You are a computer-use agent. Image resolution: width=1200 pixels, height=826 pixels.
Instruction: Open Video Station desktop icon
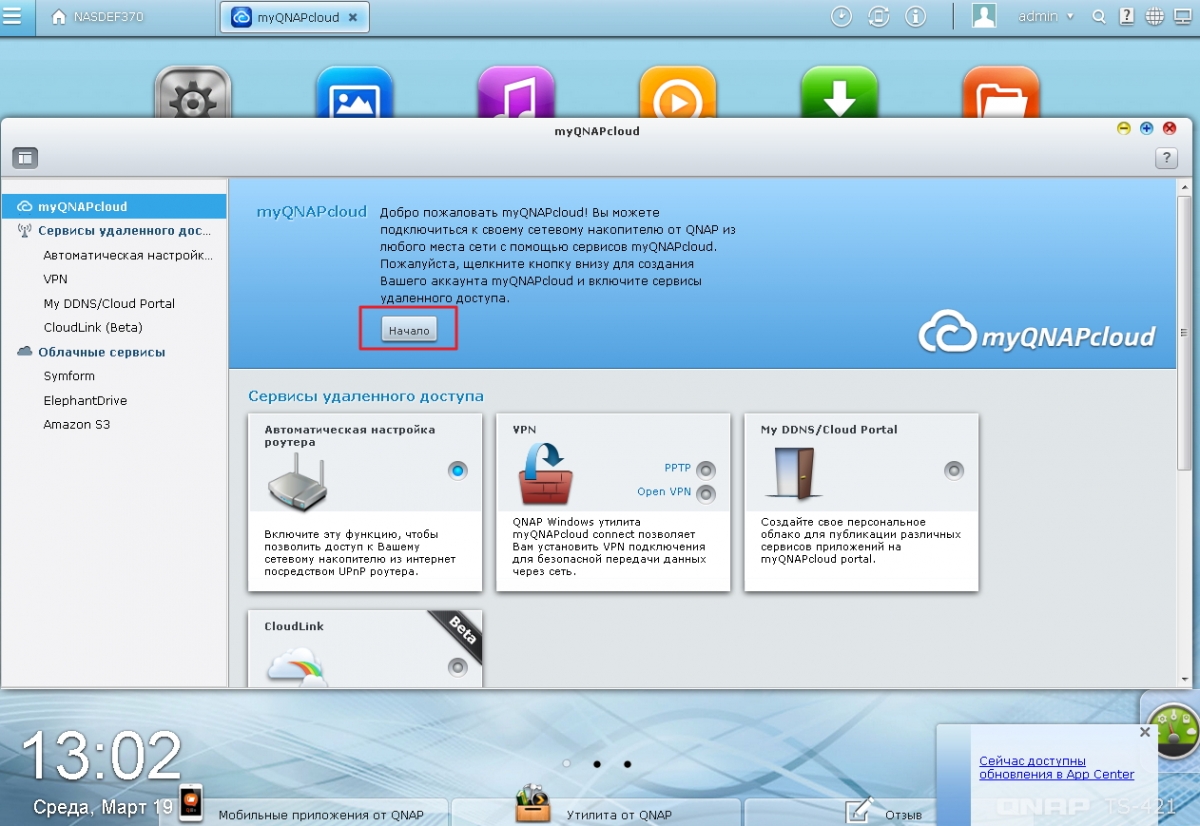click(x=678, y=95)
